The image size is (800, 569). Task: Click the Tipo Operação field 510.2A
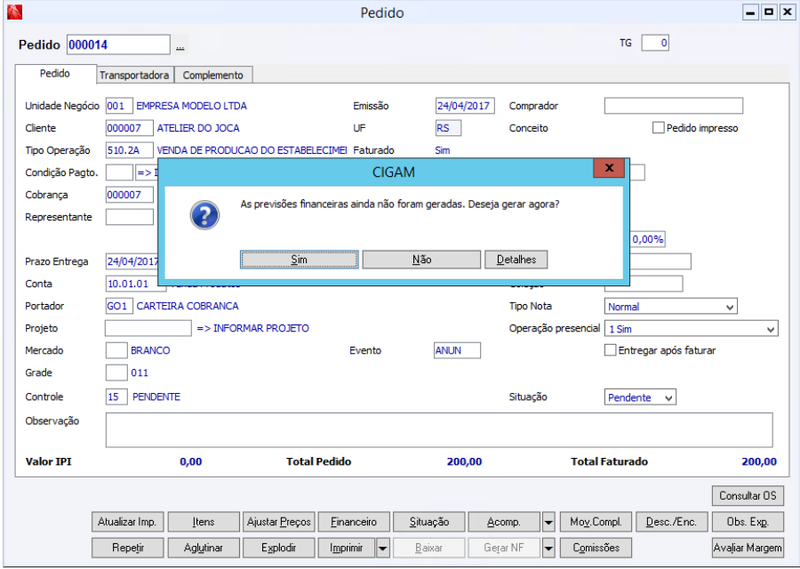130,151
